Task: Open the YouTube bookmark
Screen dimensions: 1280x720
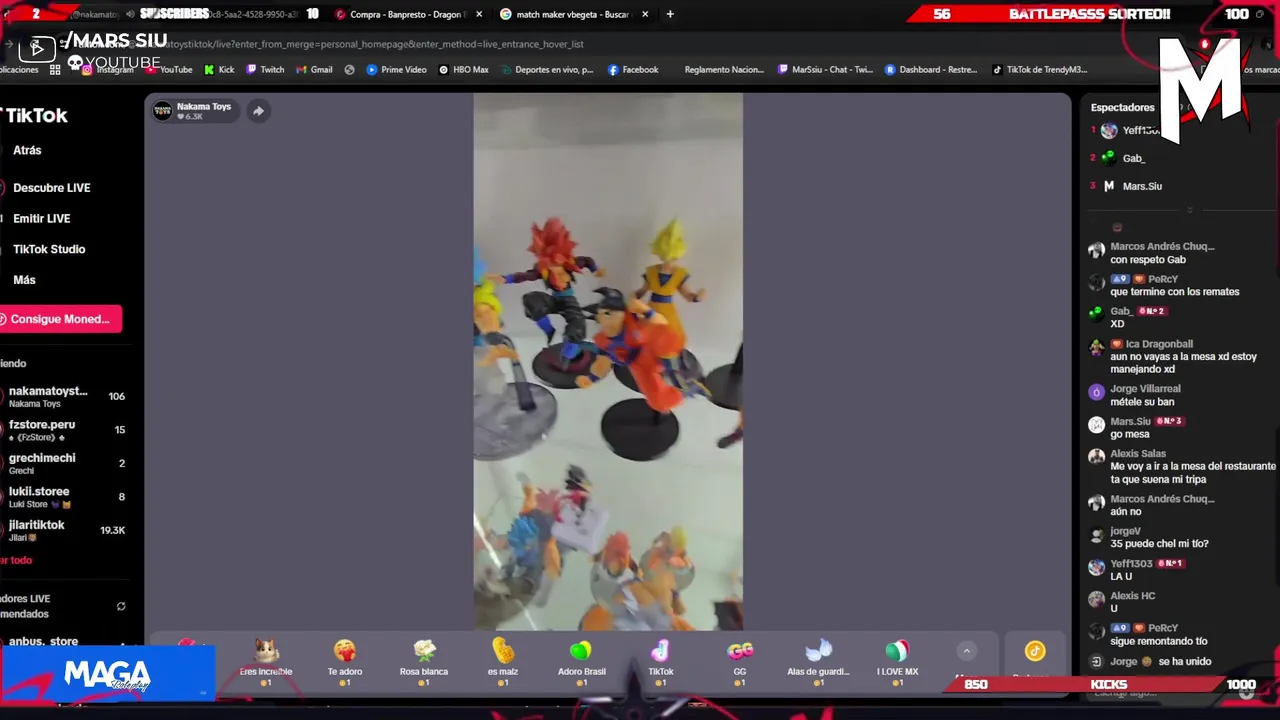Action: pos(168,70)
